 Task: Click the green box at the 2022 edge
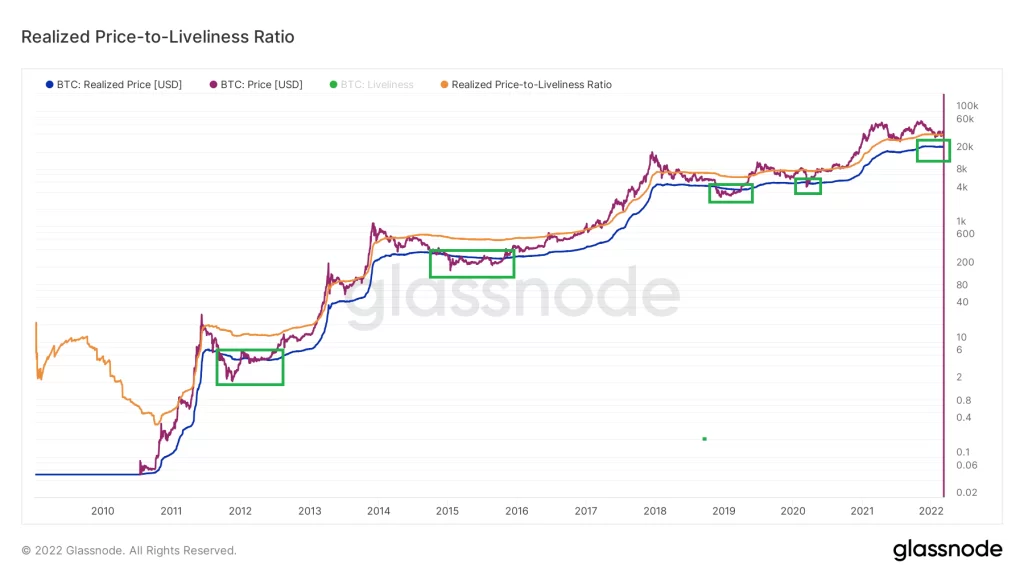pos(933,150)
